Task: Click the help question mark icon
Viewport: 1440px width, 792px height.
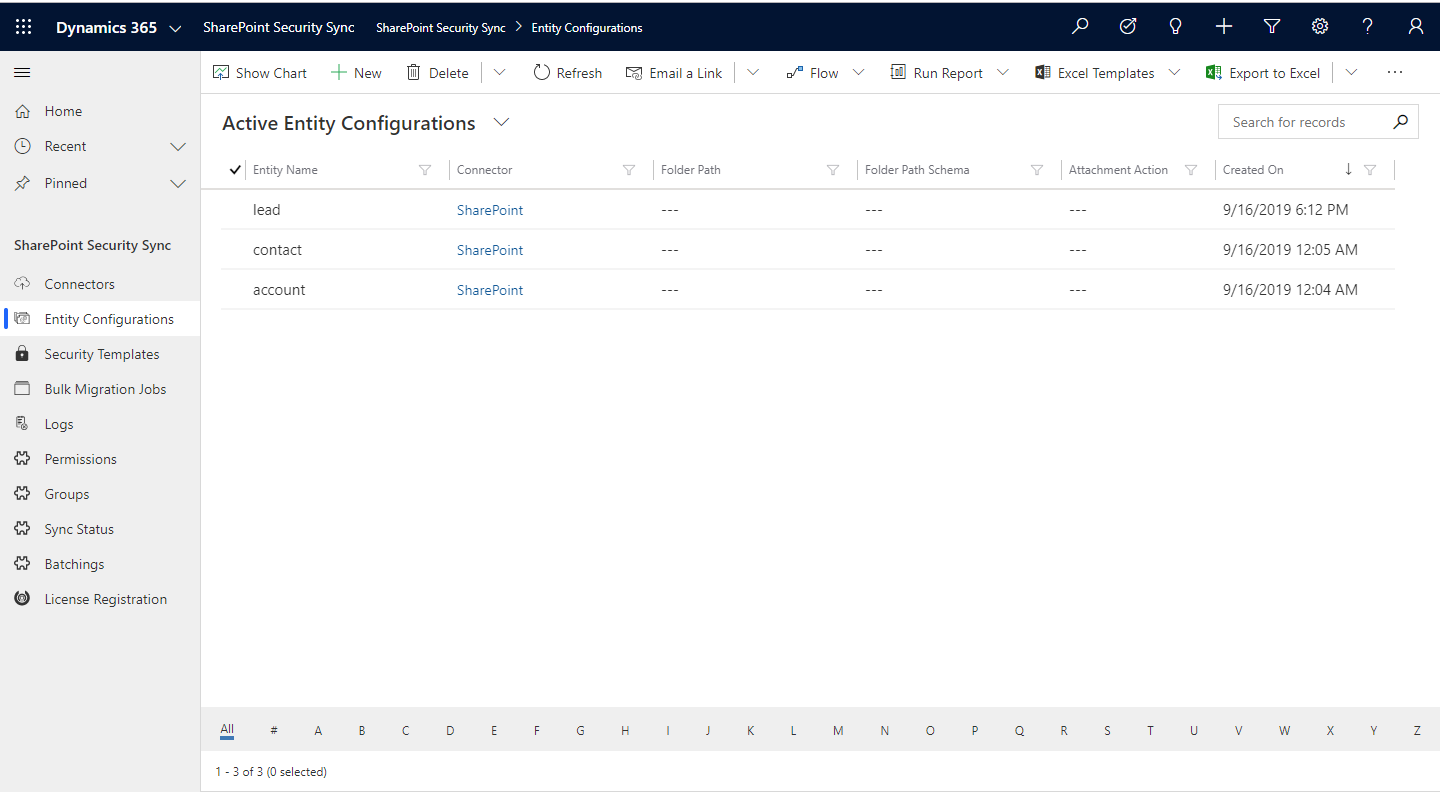Action: pos(1368,27)
